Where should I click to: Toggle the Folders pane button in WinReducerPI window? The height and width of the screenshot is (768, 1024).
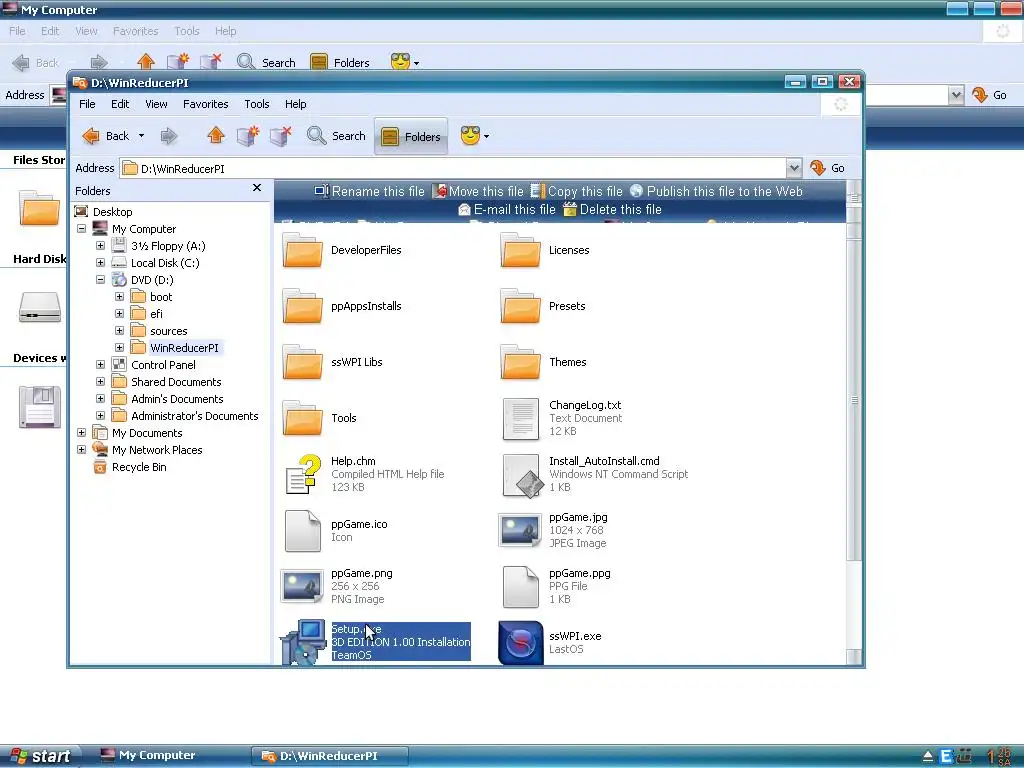click(411, 136)
